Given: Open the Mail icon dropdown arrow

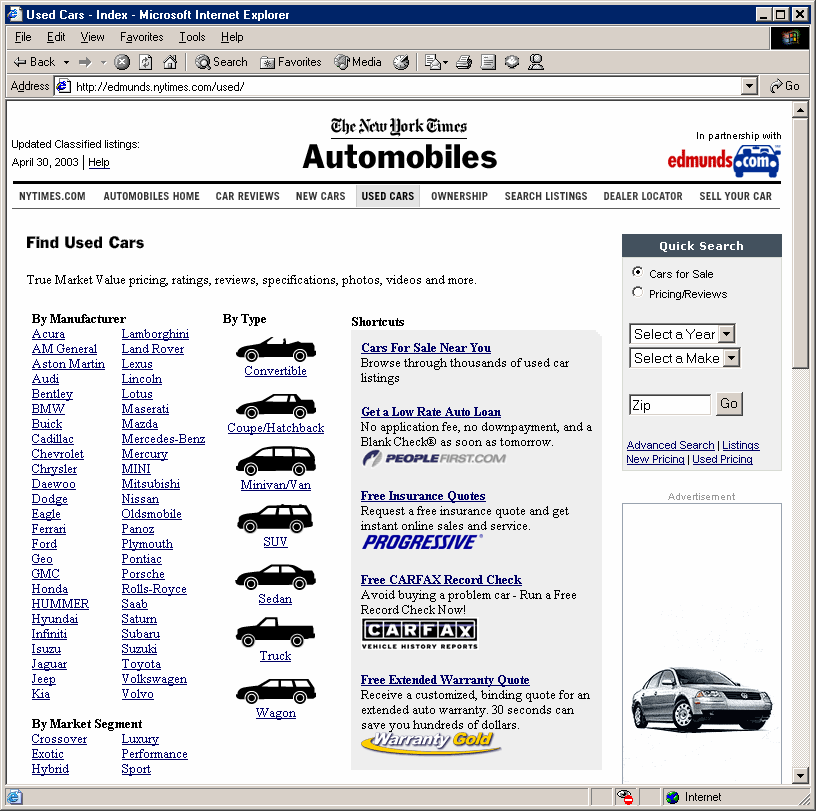Looking at the screenshot, I should coord(445,62).
